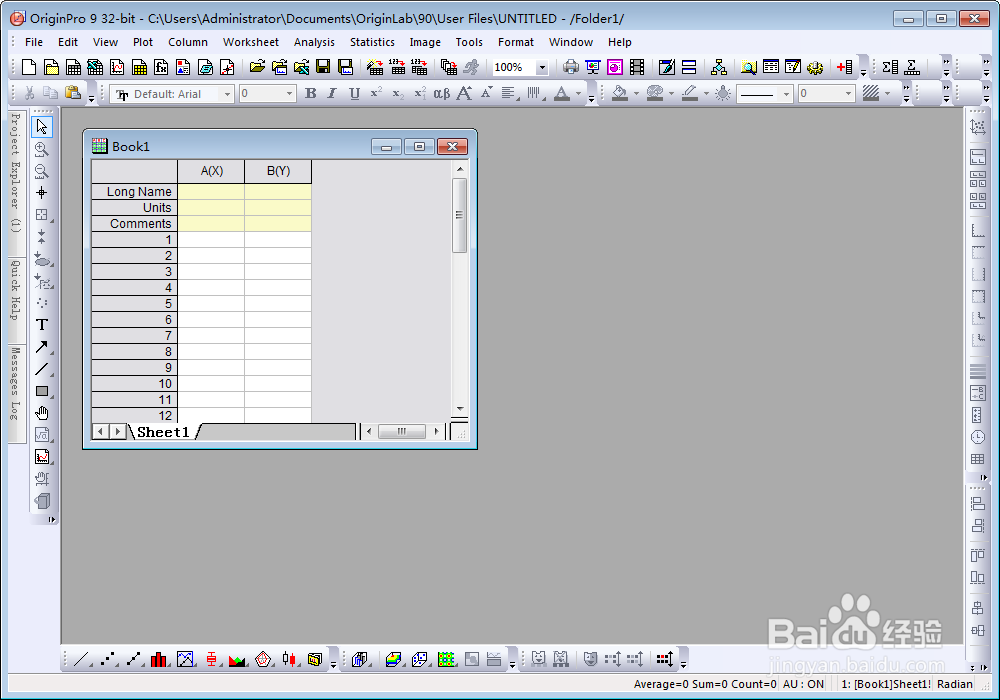Select the Pointer tool in left toolbox
Image resolution: width=1000 pixels, height=700 pixels.
tap(41, 127)
